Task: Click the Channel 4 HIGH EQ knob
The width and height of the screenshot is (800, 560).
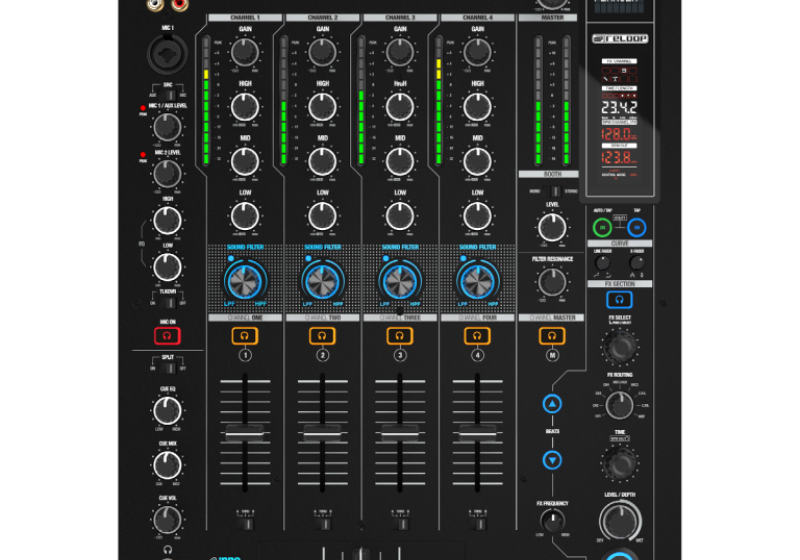Action: tap(478, 107)
